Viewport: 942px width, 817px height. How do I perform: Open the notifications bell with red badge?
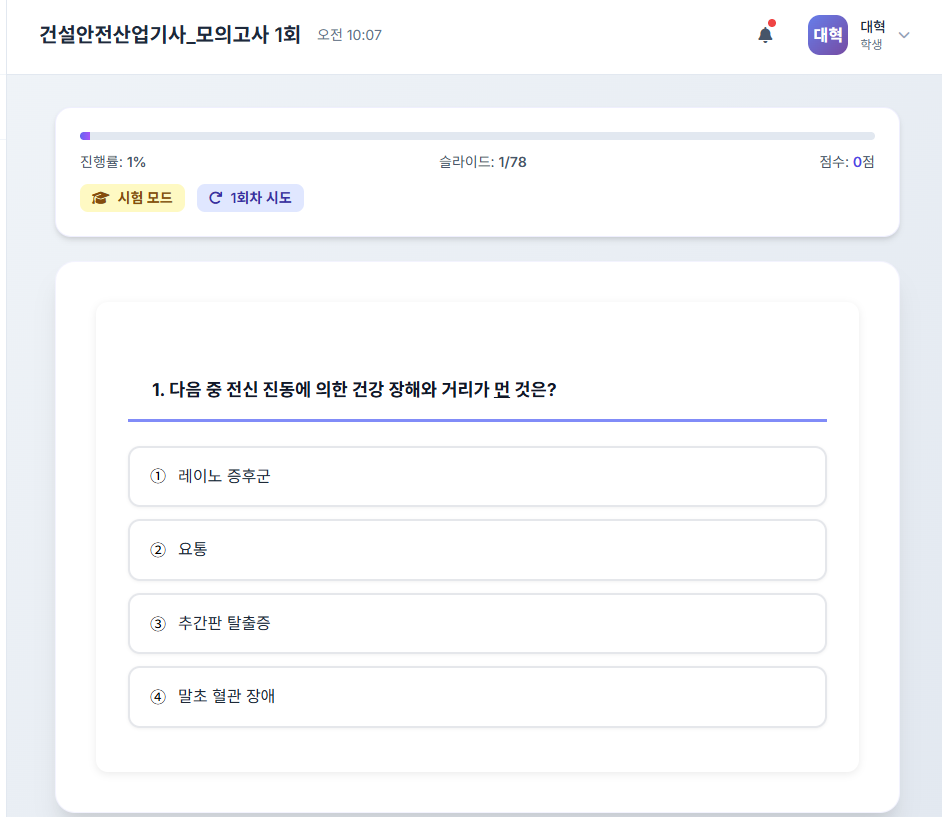coord(765,34)
